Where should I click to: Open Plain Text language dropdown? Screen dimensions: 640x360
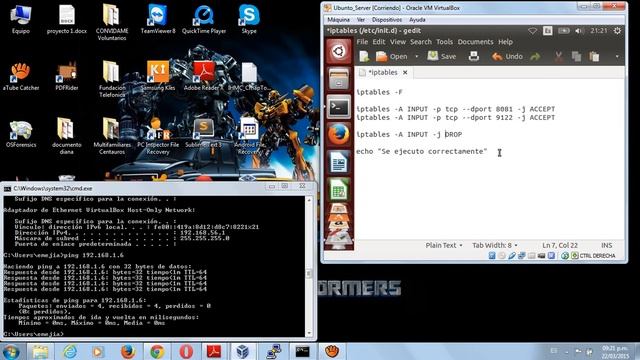pyautogui.click(x=444, y=245)
